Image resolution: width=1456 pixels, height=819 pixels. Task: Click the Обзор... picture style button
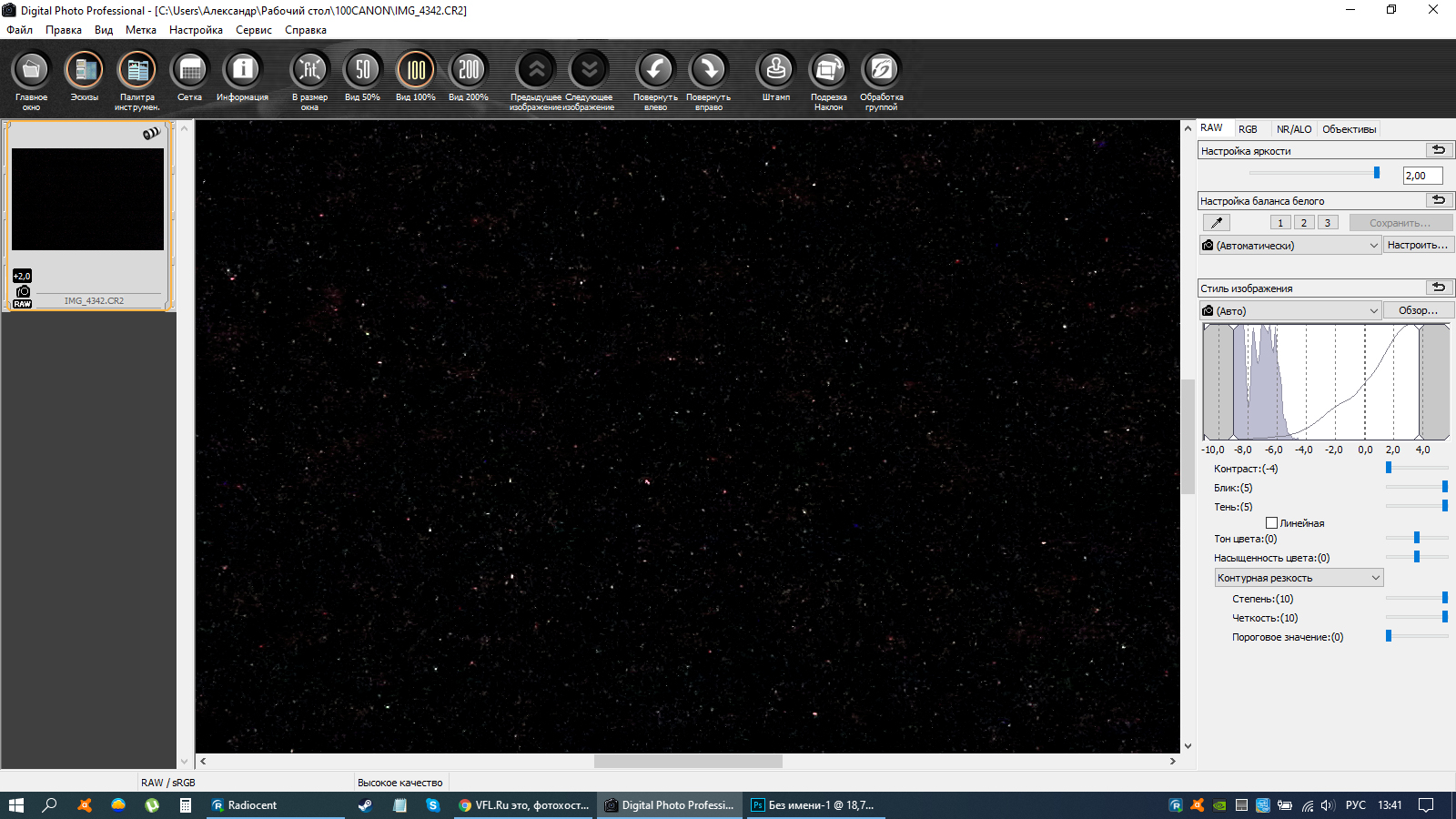pos(1417,310)
